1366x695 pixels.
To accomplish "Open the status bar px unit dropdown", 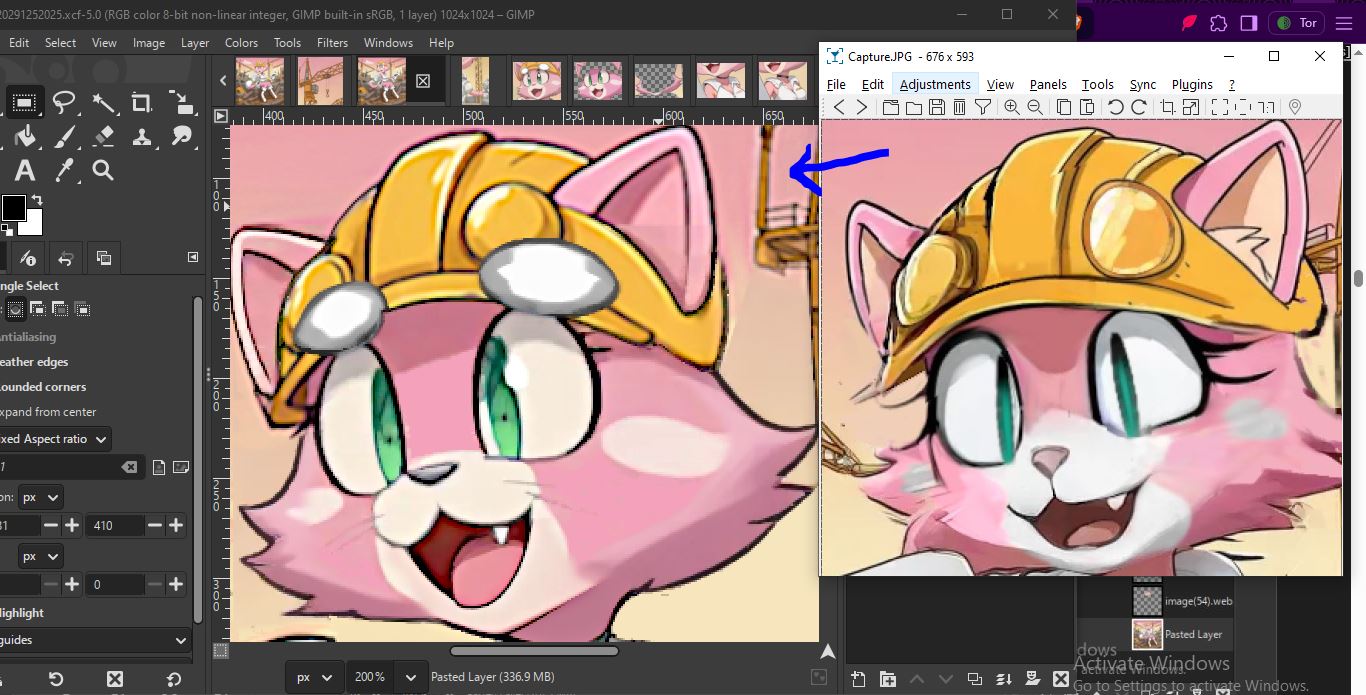I will tap(315, 677).
